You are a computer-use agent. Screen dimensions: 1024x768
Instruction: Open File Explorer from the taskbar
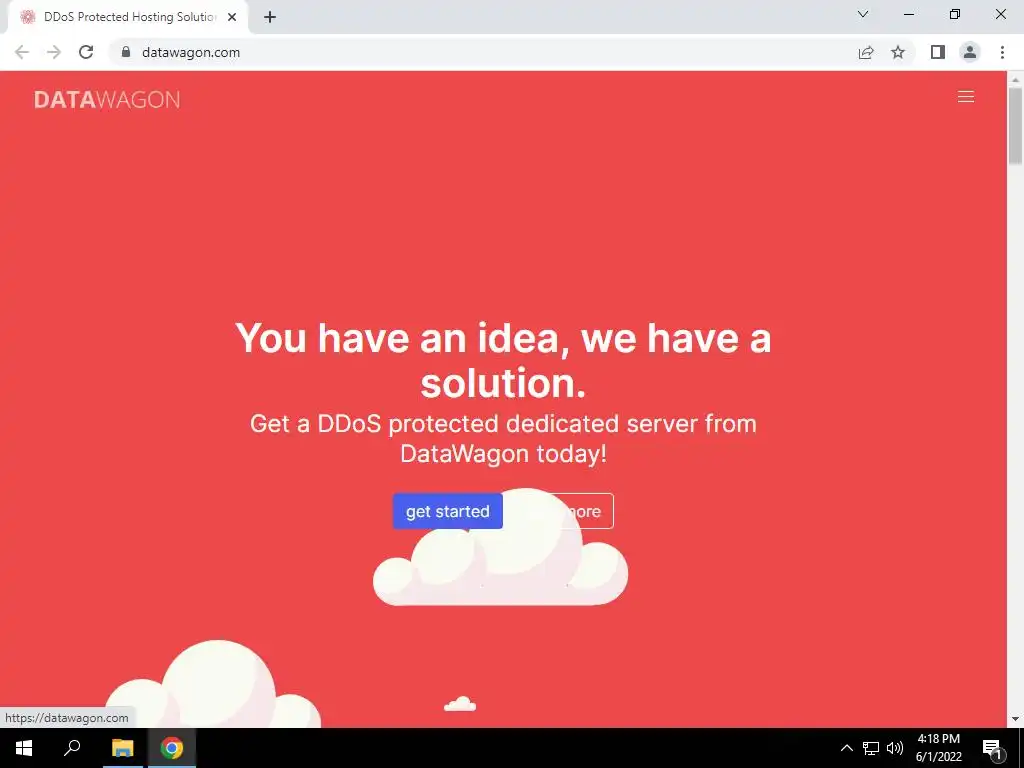pyautogui.click(x=123, y=748)
